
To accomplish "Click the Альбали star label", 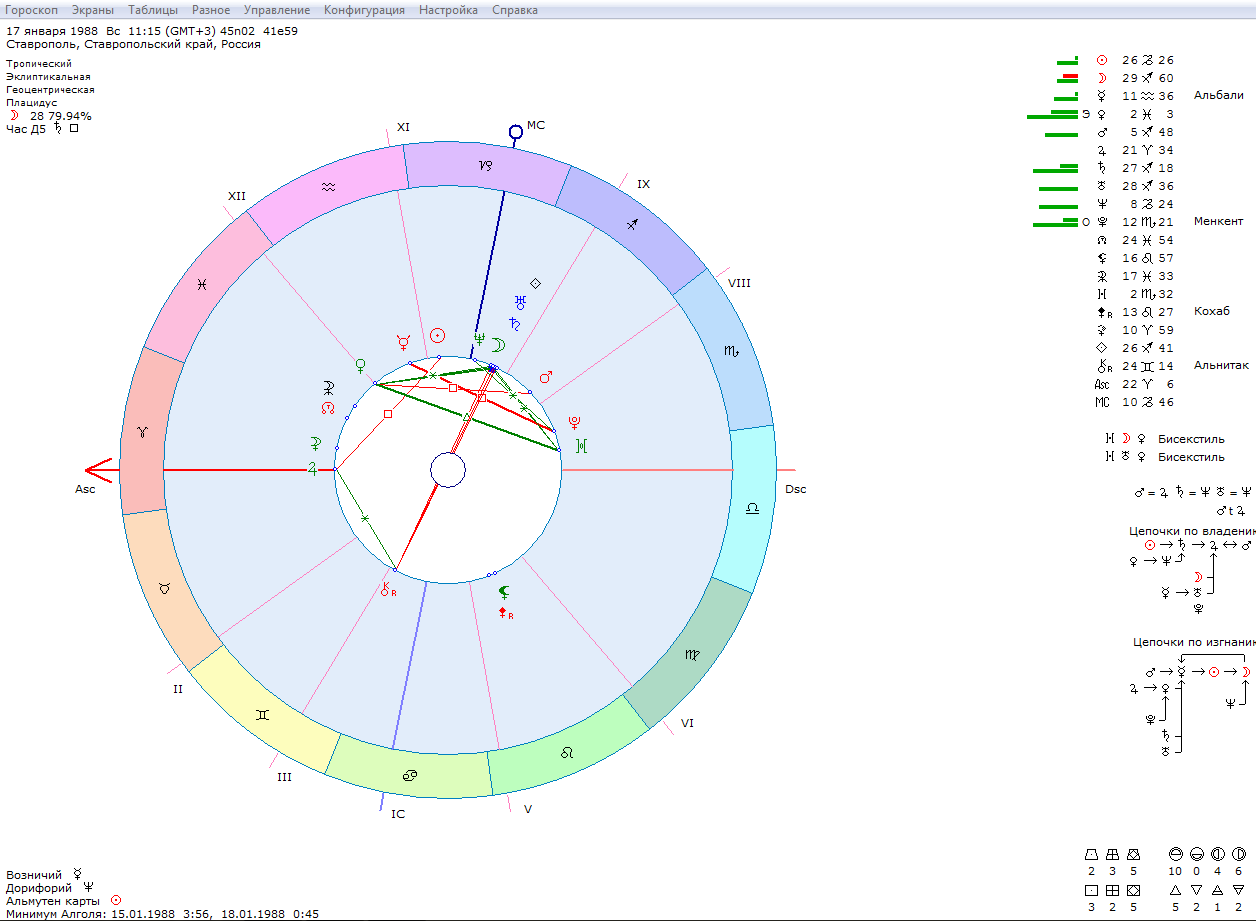I will click(1218, 96).
